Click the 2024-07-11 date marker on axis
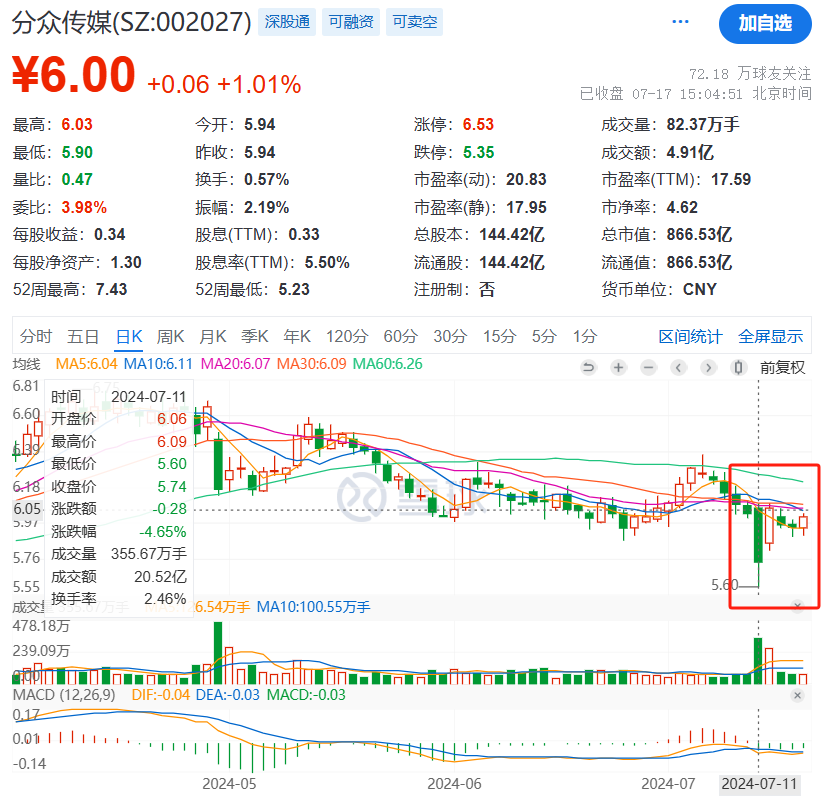 759,784
